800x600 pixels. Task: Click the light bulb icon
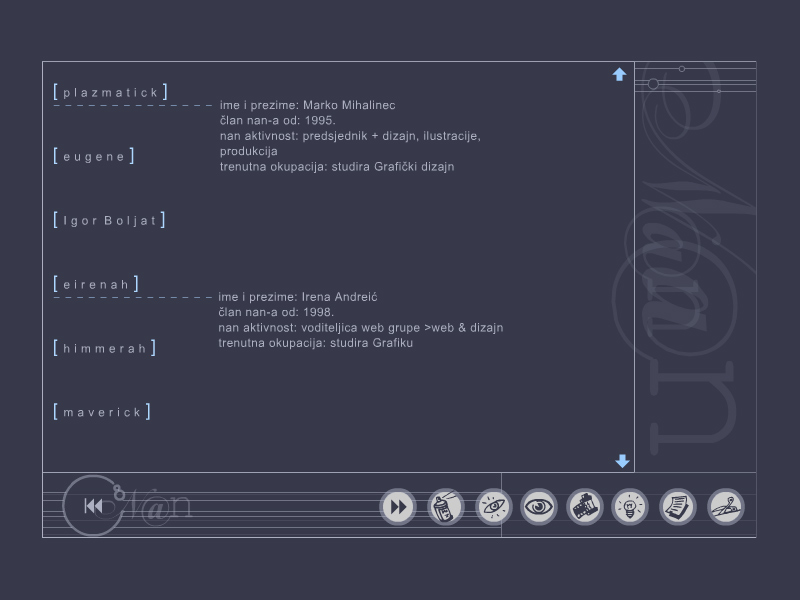[630, 507]
